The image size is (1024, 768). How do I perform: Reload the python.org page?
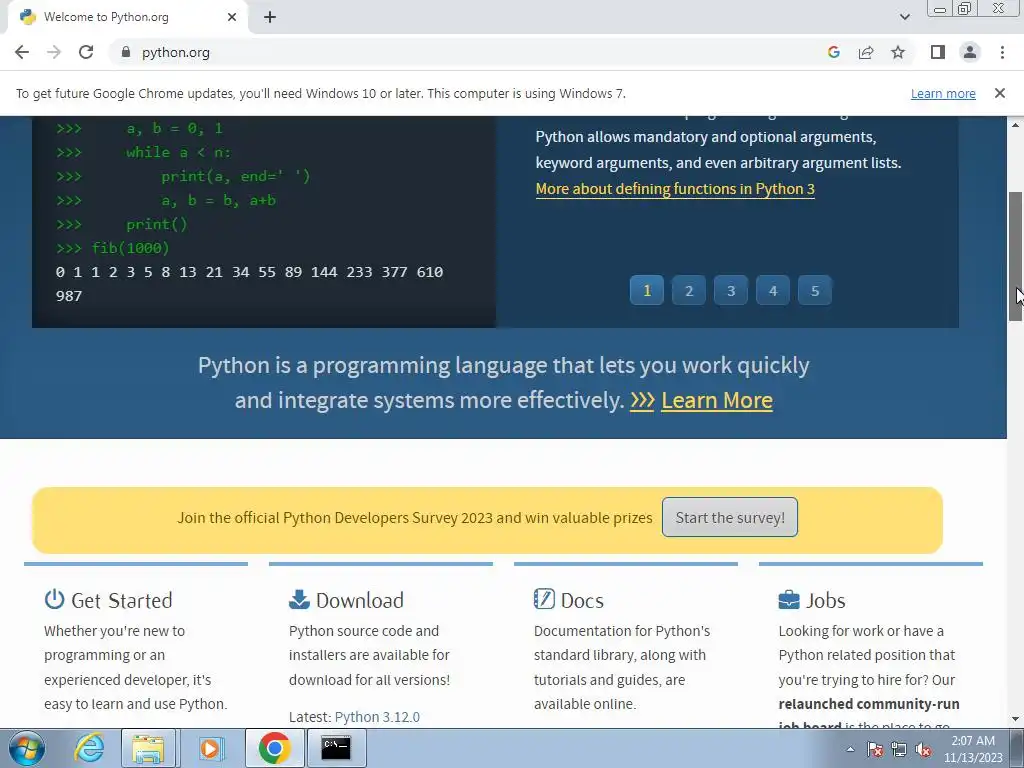pos(86,52)
